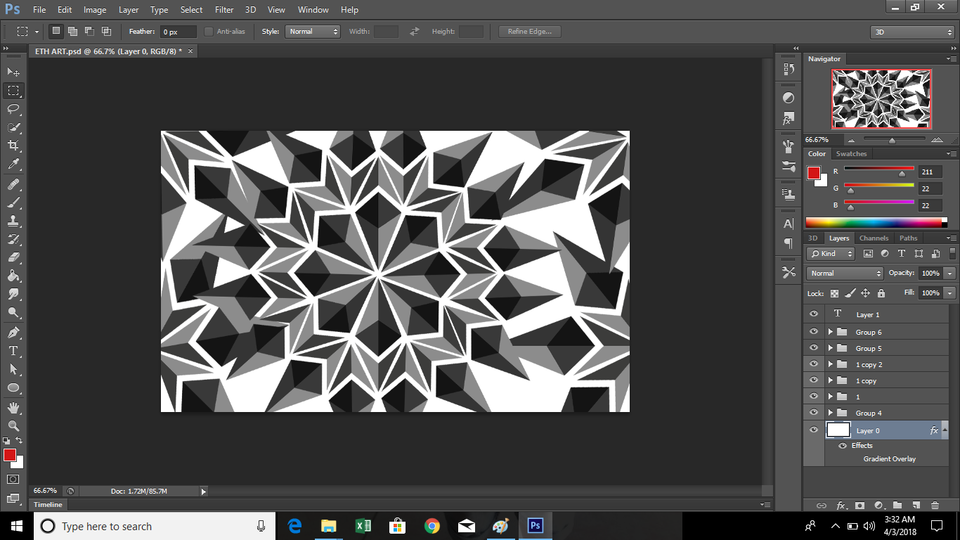Hide Layer 0 Effects
Screen dimensions: 960x540
[x=843, y=446]
